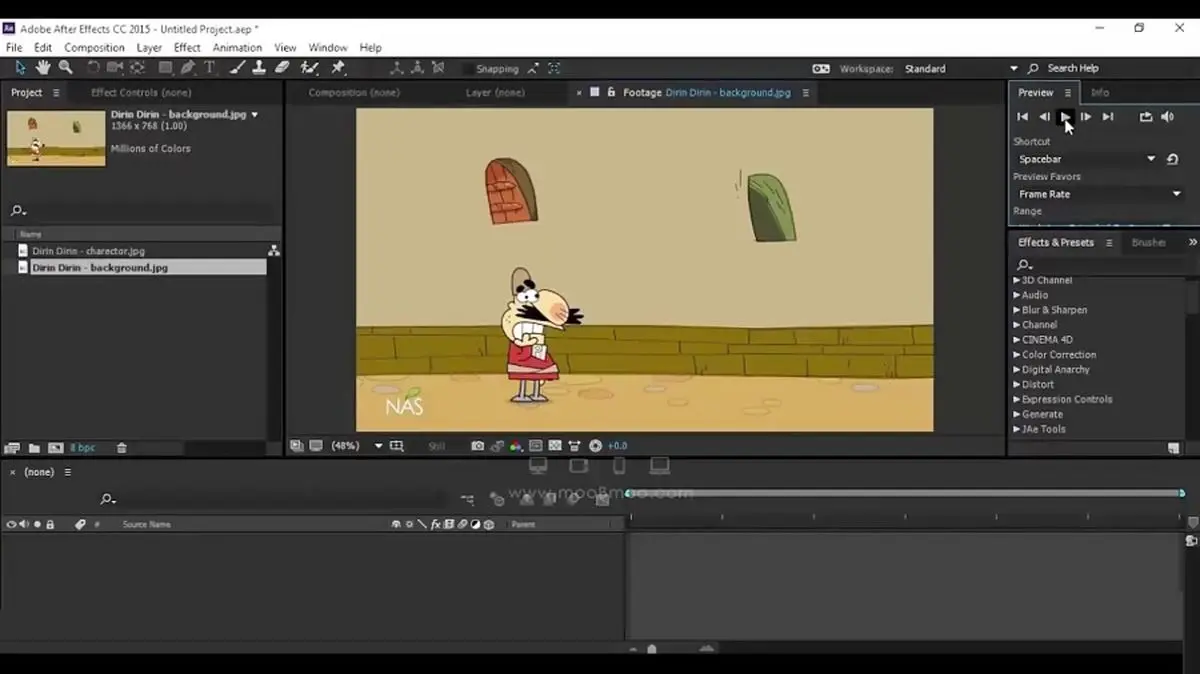
Task: Toggle pixel aspect ratio correction in viewer
Action: 574,446
